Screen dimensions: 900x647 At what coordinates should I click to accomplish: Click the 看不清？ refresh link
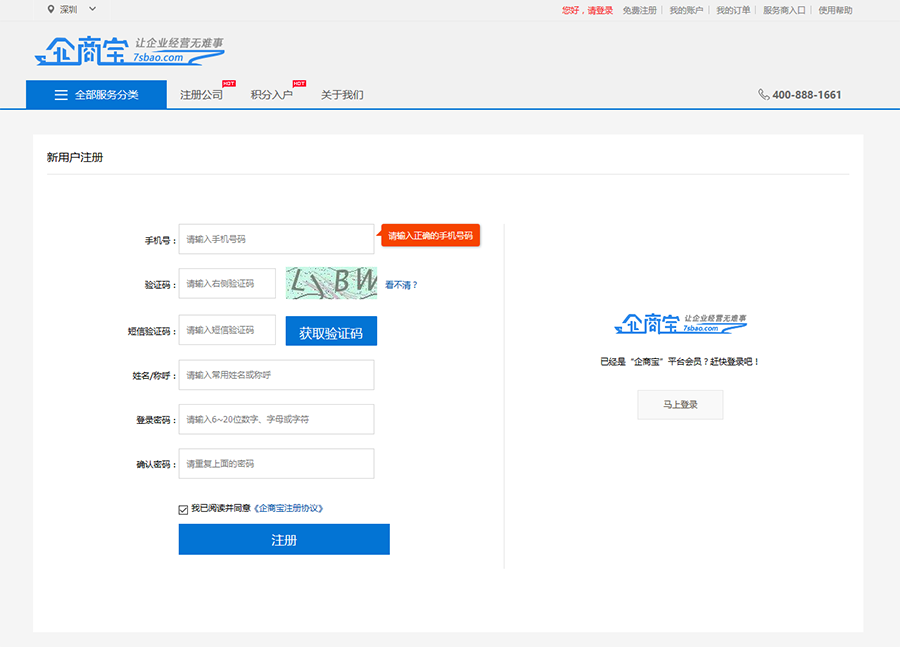coord(401,285)
